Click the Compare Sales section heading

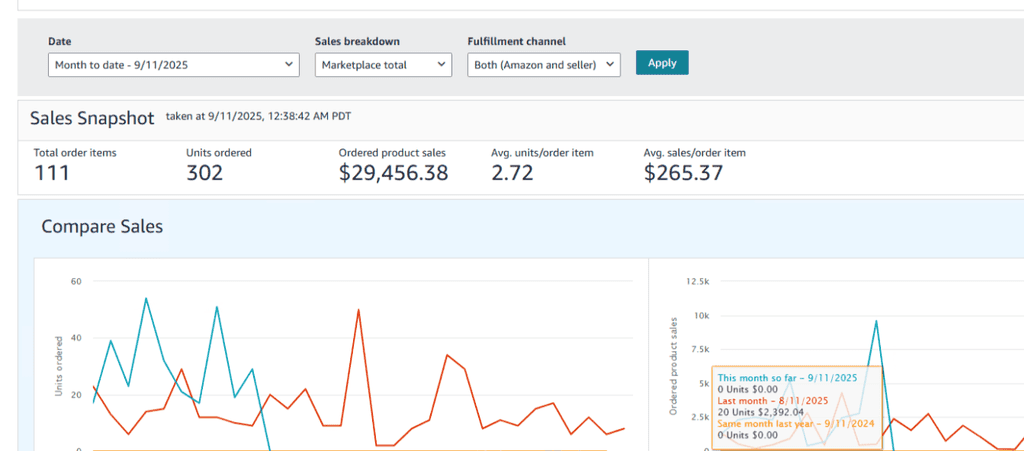click(102, 227)
